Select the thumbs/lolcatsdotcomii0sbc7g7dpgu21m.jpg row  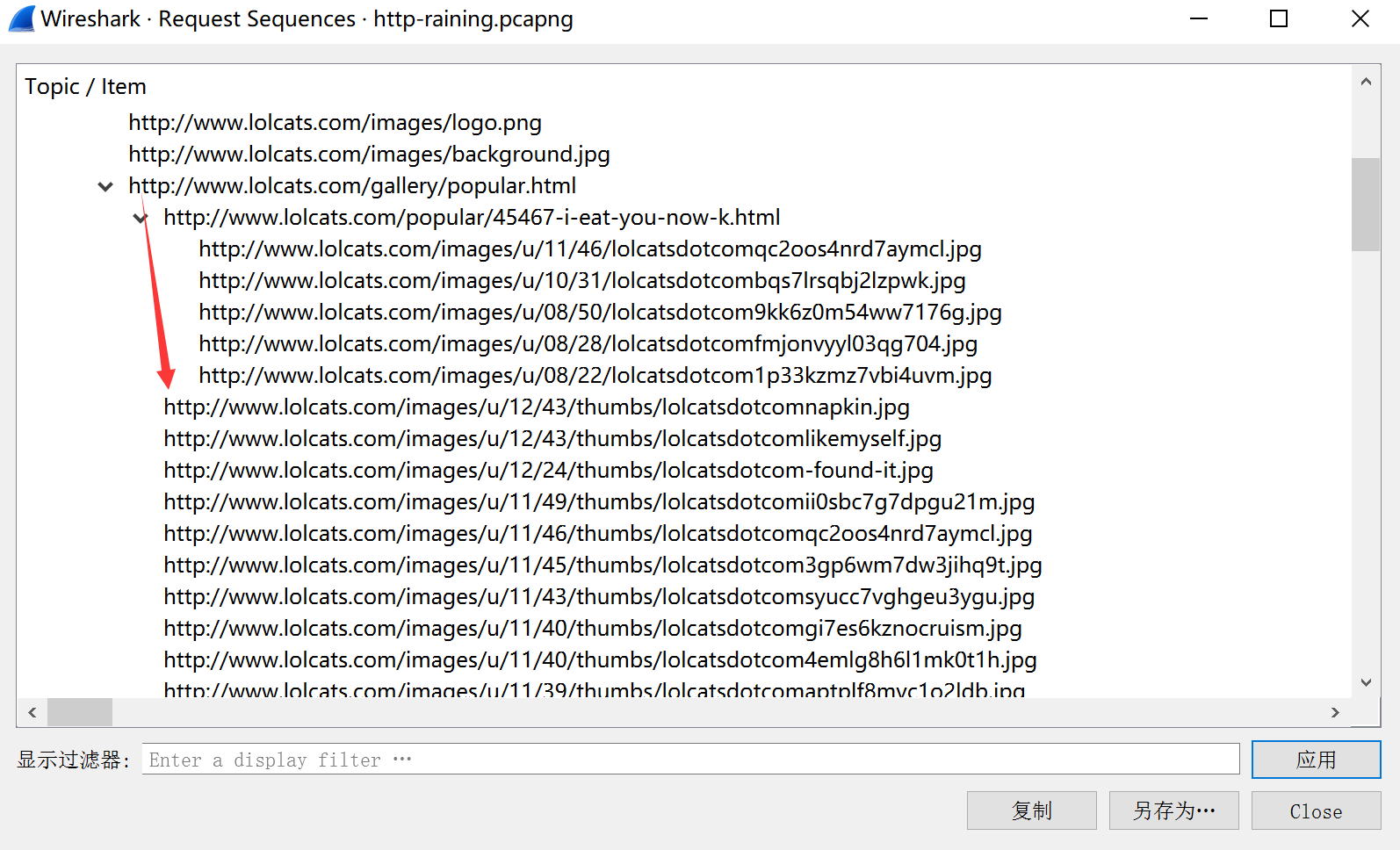pyautogui.click(x=599, y=502)
